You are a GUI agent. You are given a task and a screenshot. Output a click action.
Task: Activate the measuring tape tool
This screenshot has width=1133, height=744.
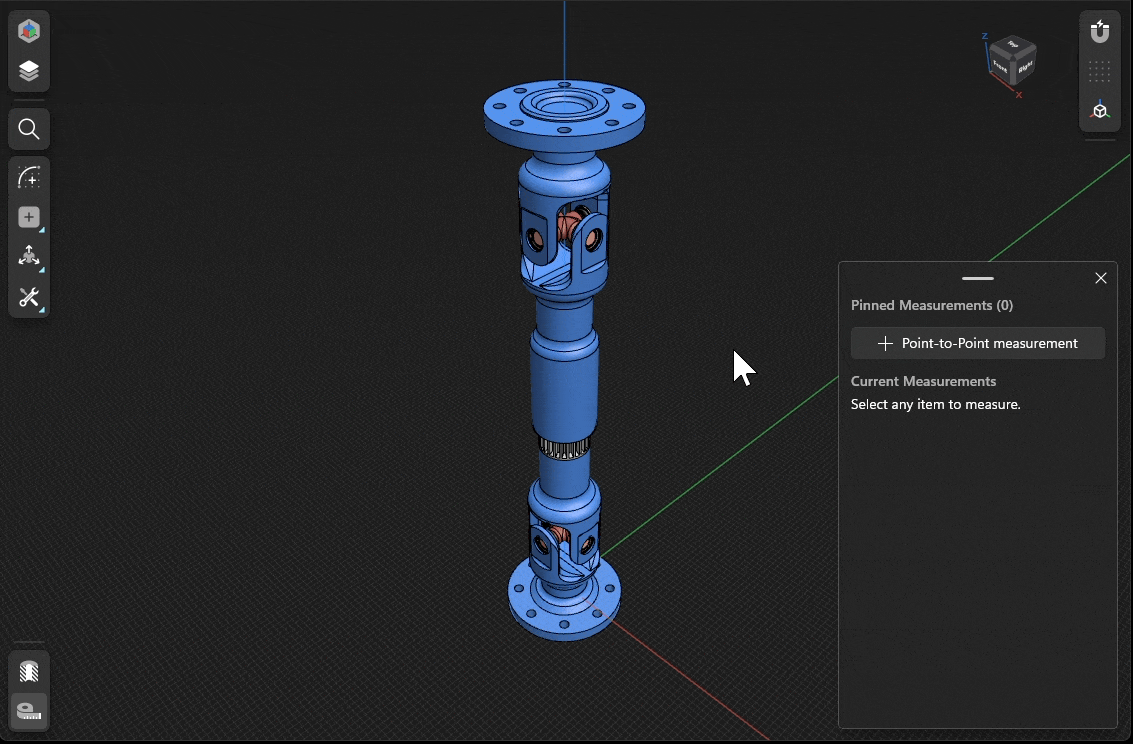(28, 711)
